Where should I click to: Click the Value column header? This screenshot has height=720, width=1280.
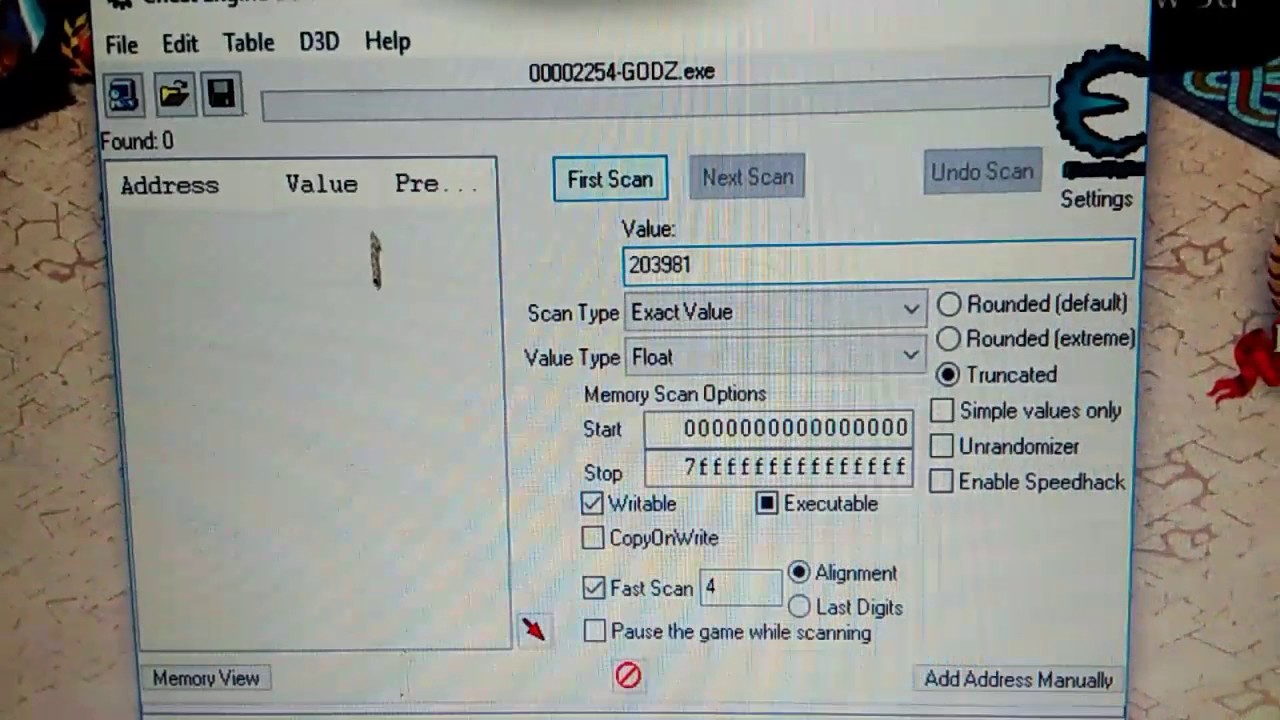click(x=321, y=184)
